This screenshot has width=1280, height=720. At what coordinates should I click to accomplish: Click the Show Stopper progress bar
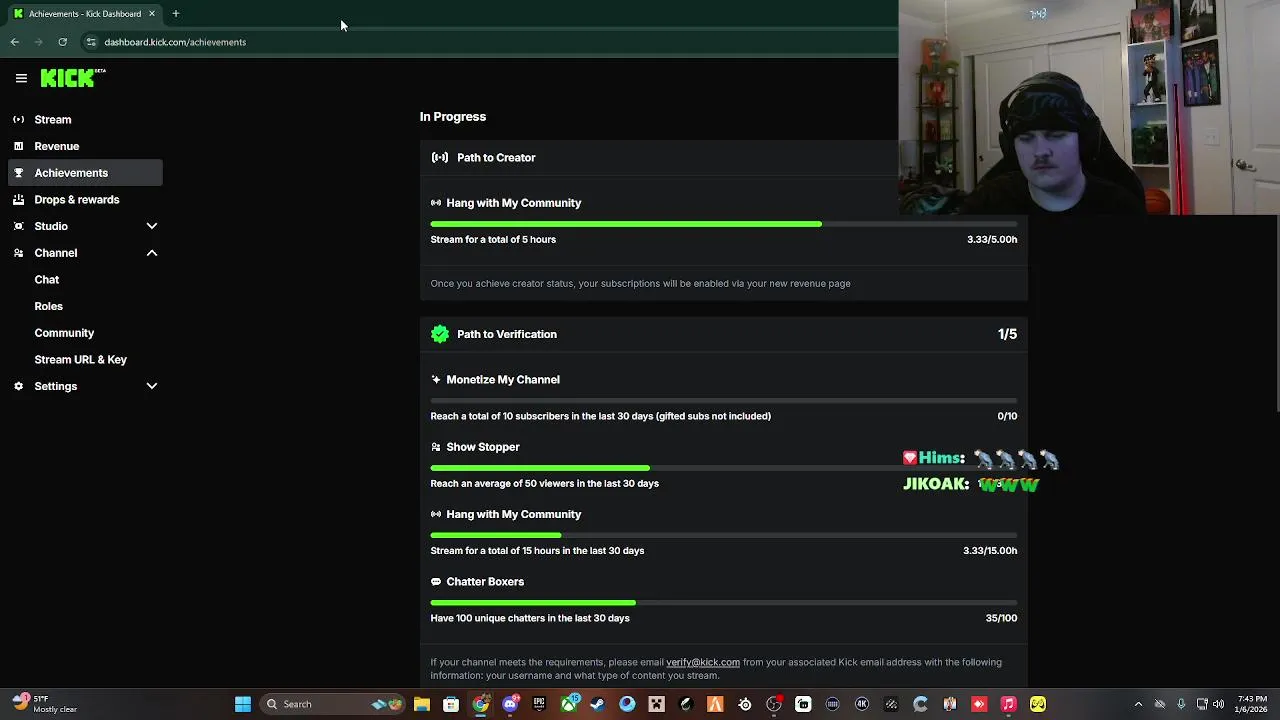pyautogui.click(x=724, y=468)
